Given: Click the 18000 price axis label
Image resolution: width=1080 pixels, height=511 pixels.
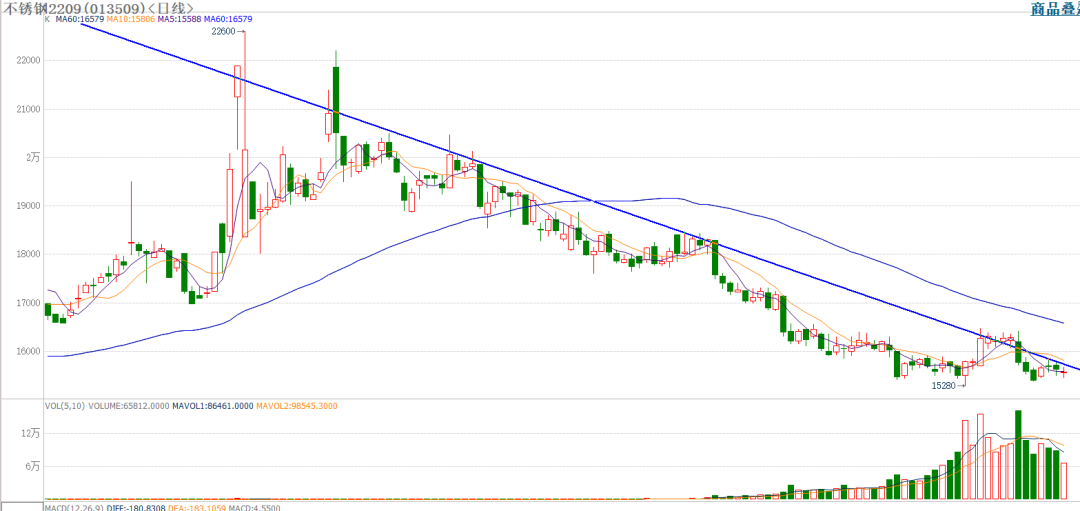Looking at the screenshot, I should coord(28,254).
